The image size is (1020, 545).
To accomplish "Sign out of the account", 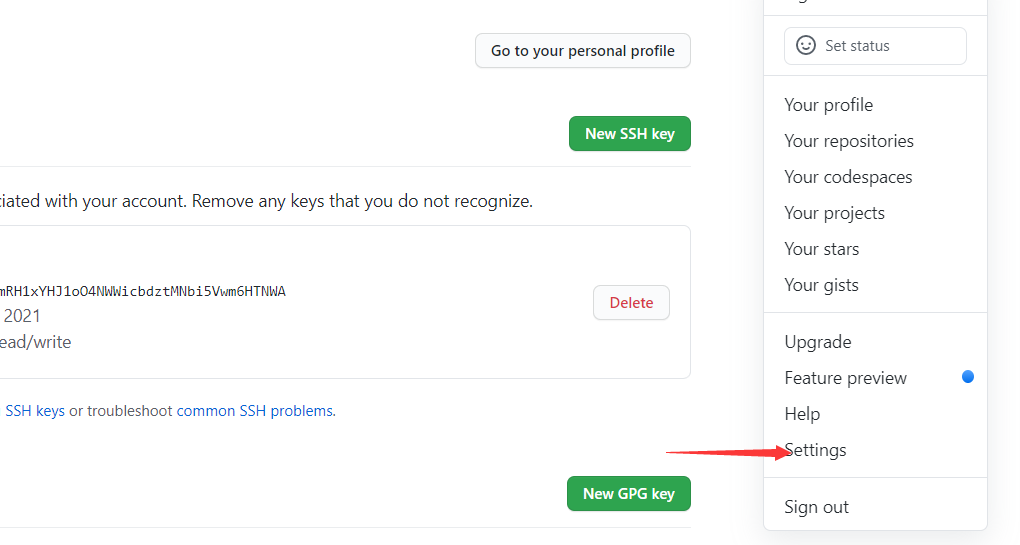I will (x=816, y=507).
